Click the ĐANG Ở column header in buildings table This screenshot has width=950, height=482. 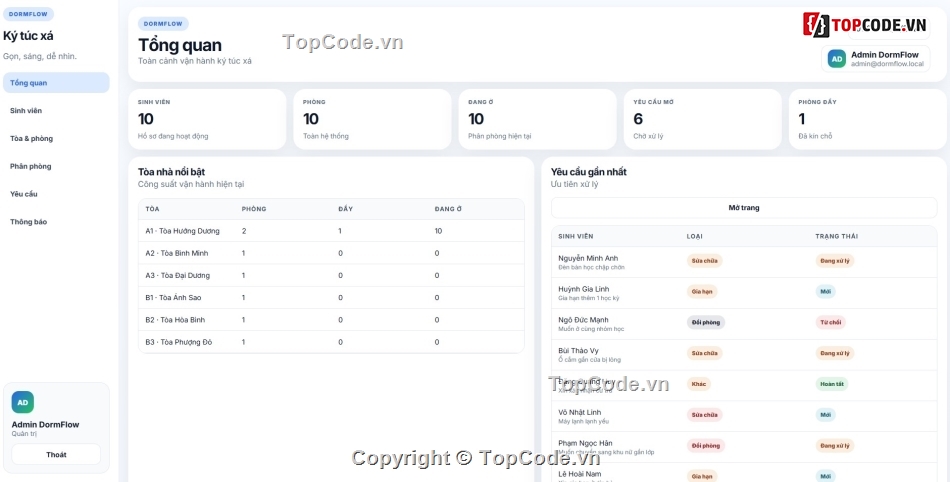click(x=448, y=209)
